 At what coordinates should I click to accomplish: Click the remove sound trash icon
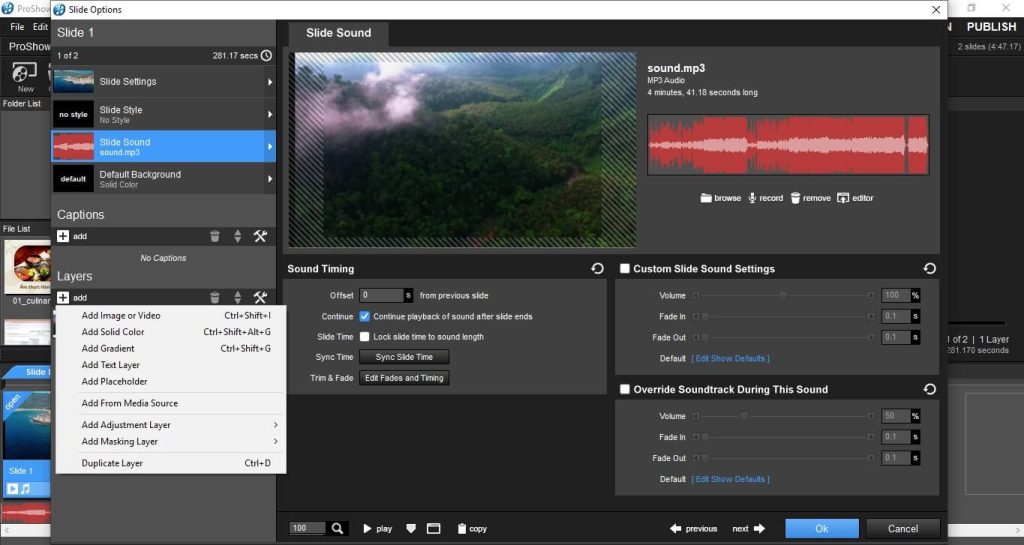point(796,198)
